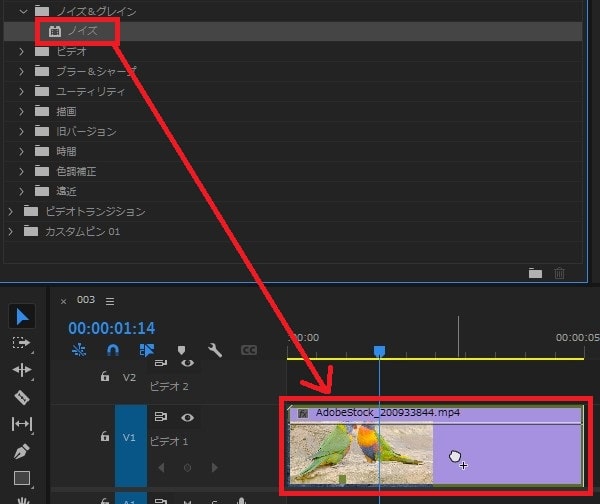Select the ノイズ effect item
Screen dimensions: 600x504
coord(82,31)
